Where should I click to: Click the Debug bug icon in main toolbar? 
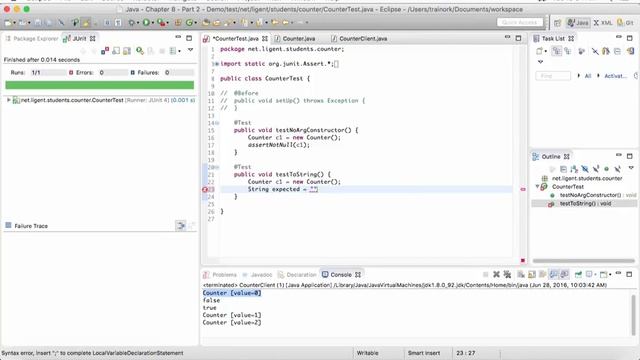pyautogui.click(x=131, y=22)
